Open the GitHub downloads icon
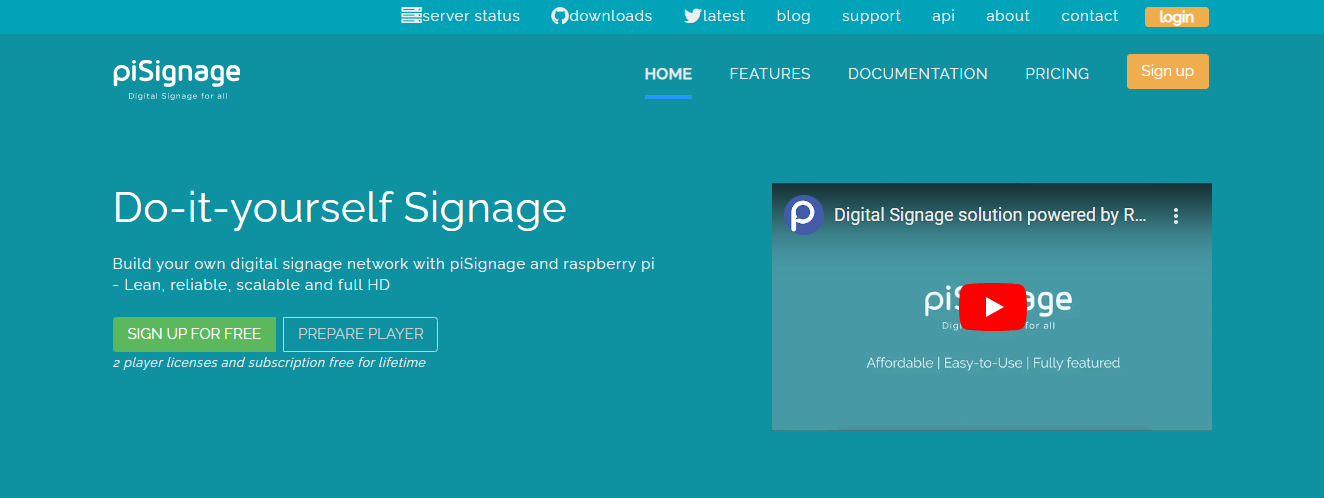Image resolution: width=1324 pixels, height=498 pixels. point(560,16)
